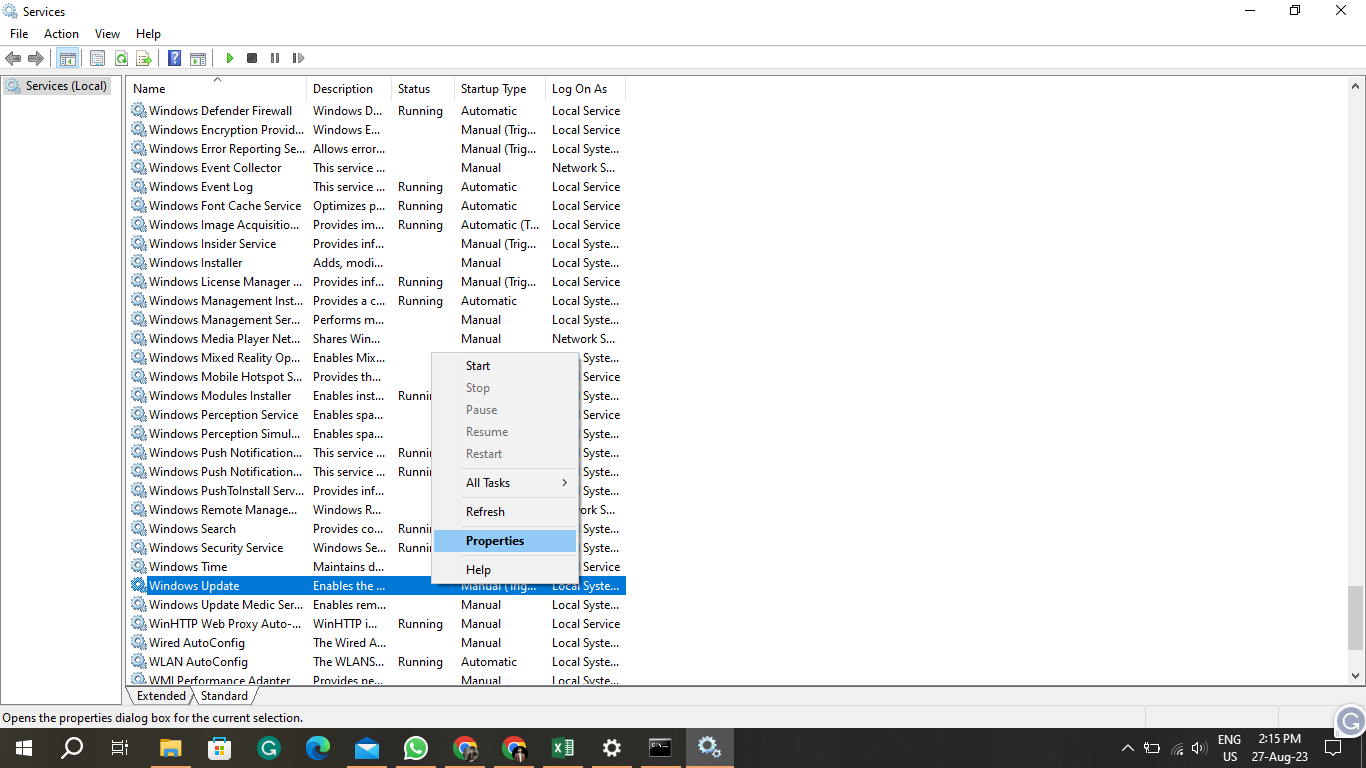Select the Windows Media Player Network row
This screenshot has width=1366, height=768.
376,338
